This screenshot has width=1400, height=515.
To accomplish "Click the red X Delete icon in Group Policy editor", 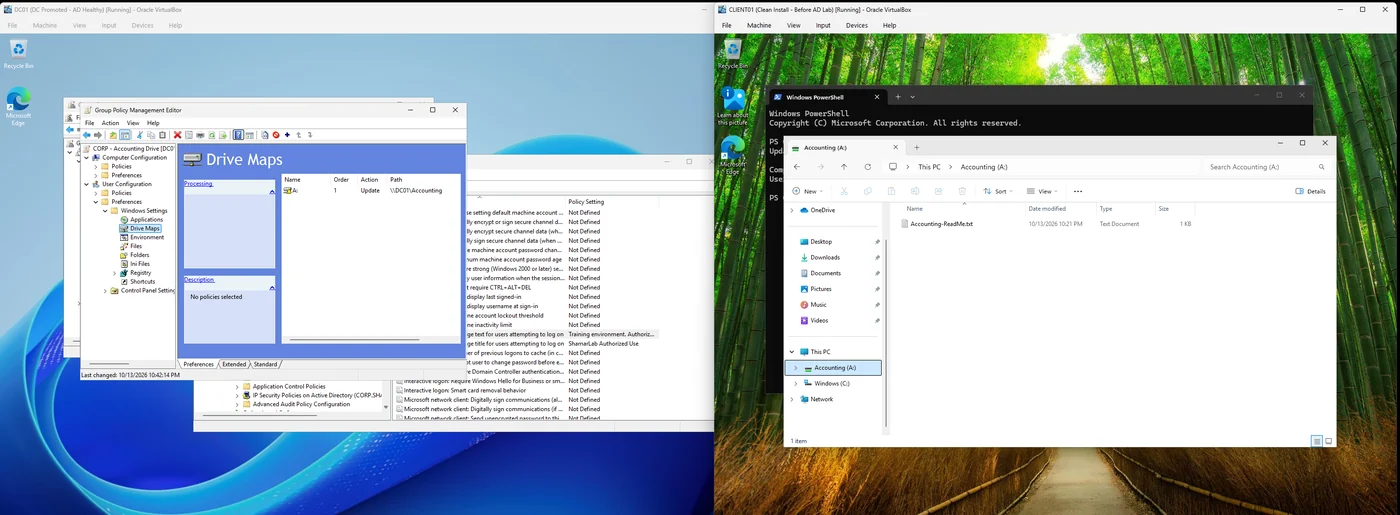I will [177, 135].
